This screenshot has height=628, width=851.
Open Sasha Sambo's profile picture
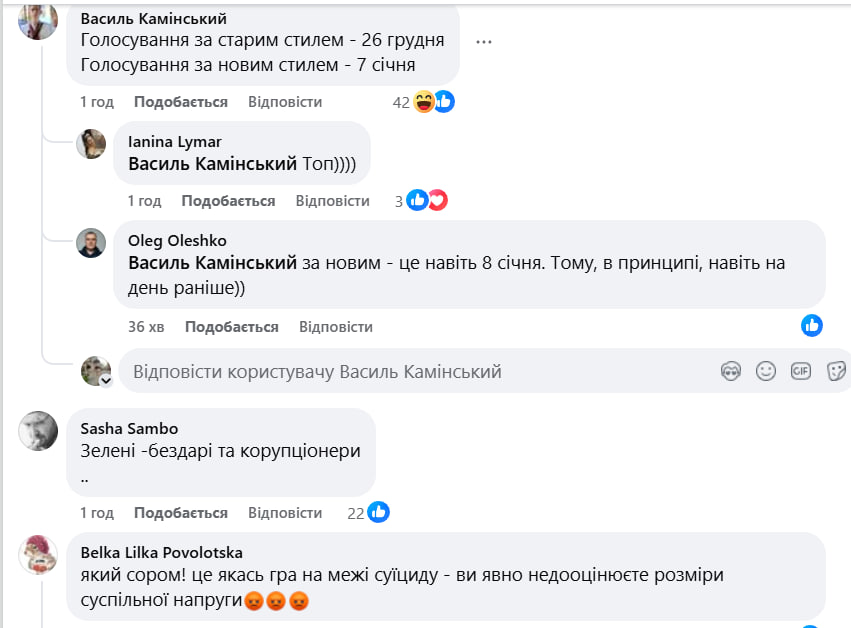(x=39, y=431)
